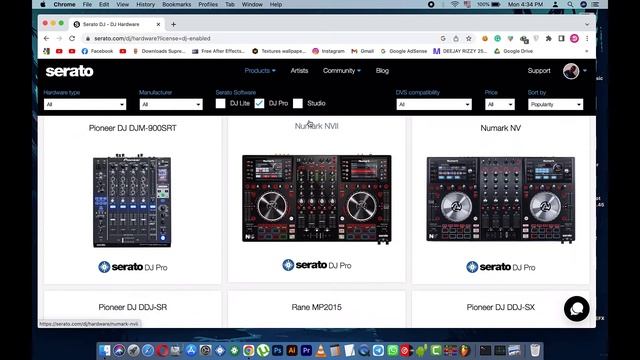The height and width of the screenshot is (360, 640).
Task: Open the Pioneer DJ DJM-900SRT title
Action: [x=133, y=128]
